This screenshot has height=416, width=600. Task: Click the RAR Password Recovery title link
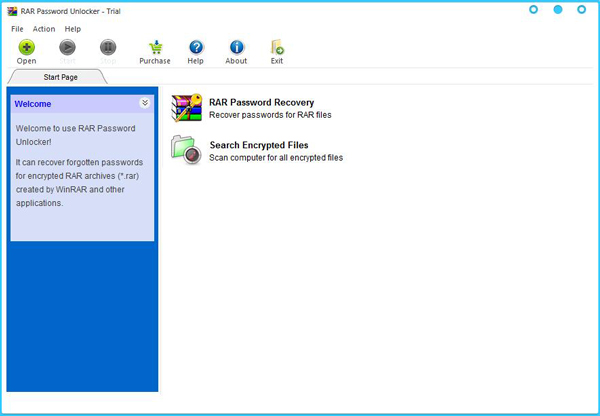coord(261,103)
